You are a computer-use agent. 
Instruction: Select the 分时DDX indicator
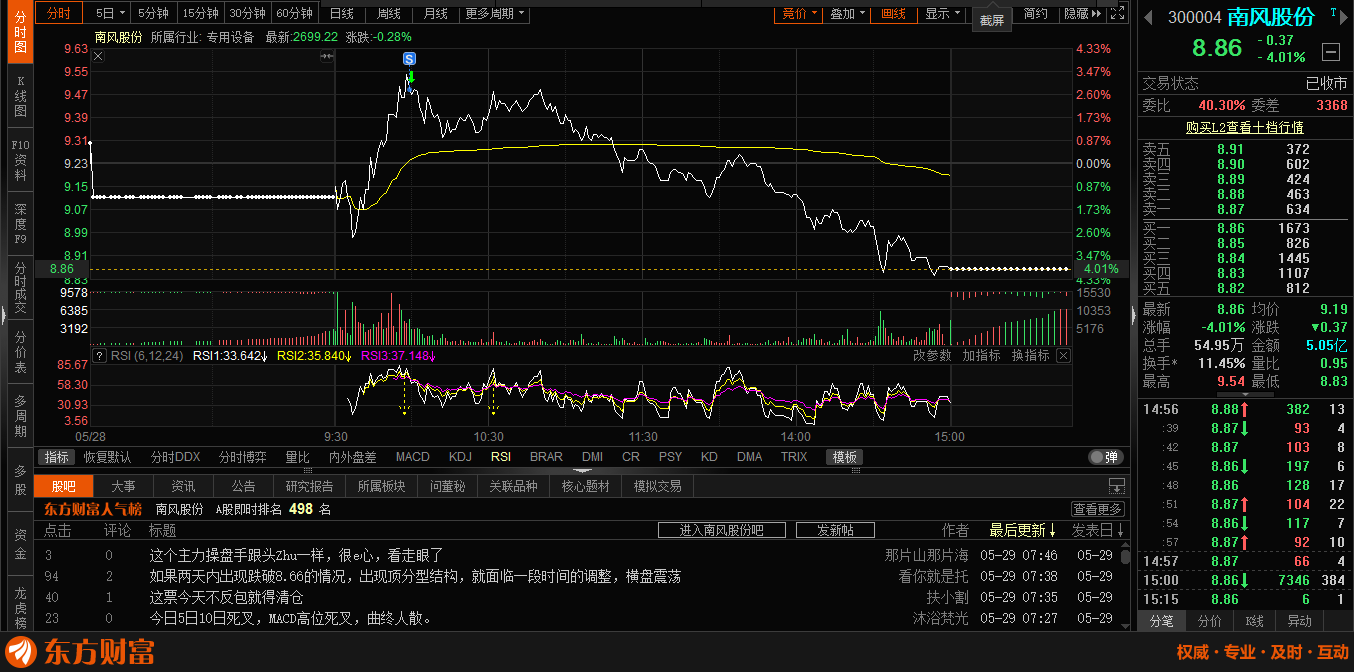[x=176, y=457]
